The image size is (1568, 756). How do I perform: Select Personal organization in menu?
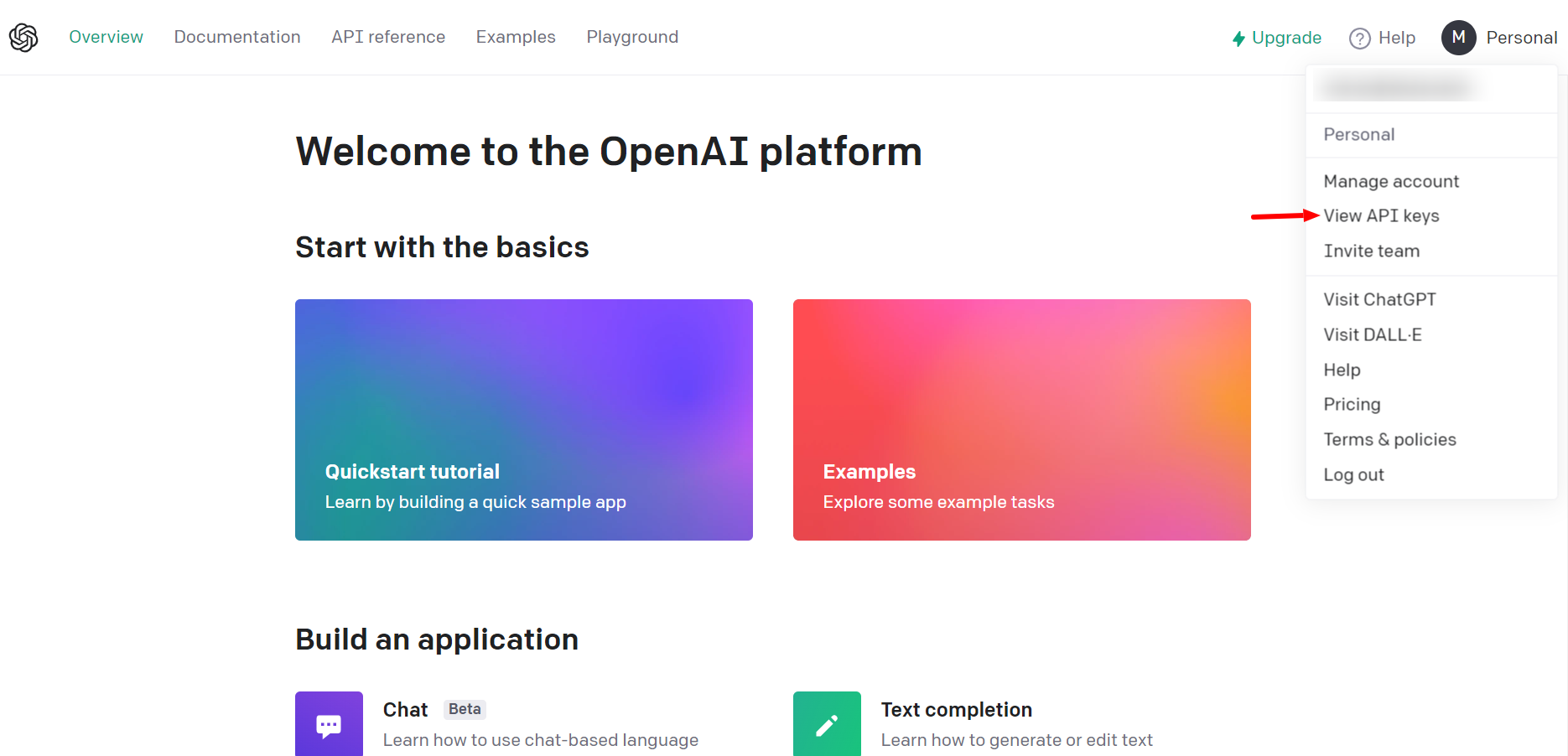(x=1358, y=135)
